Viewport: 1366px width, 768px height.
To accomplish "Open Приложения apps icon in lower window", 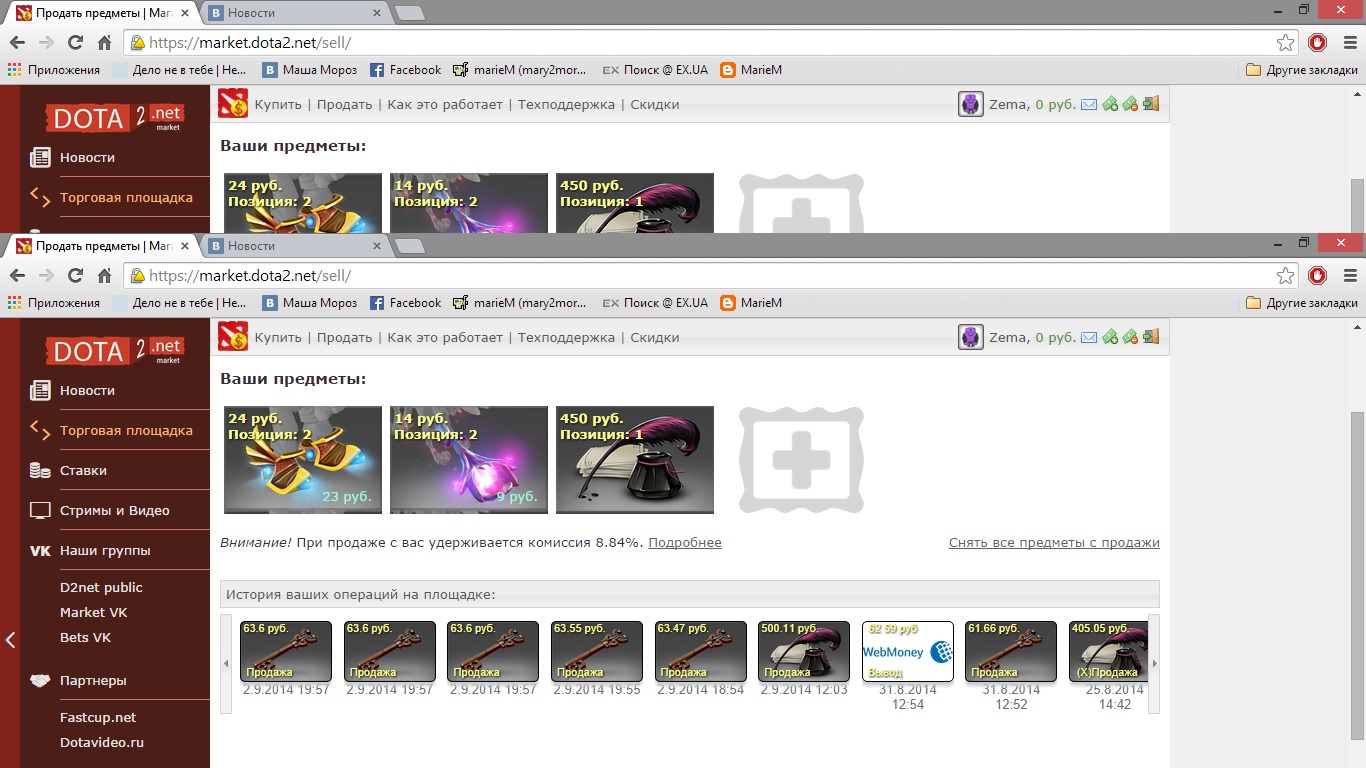I will [14, 302].
